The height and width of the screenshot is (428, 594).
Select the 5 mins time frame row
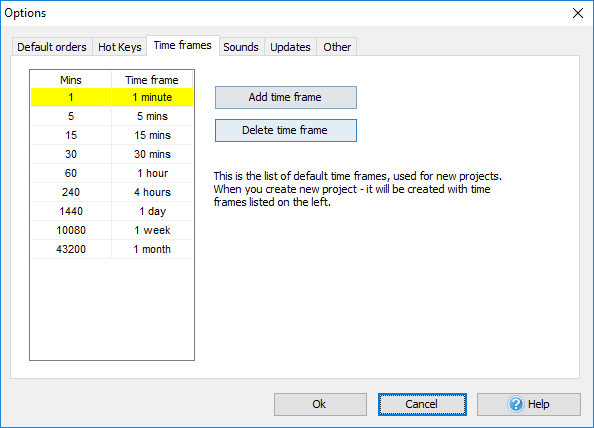point(112,116)
